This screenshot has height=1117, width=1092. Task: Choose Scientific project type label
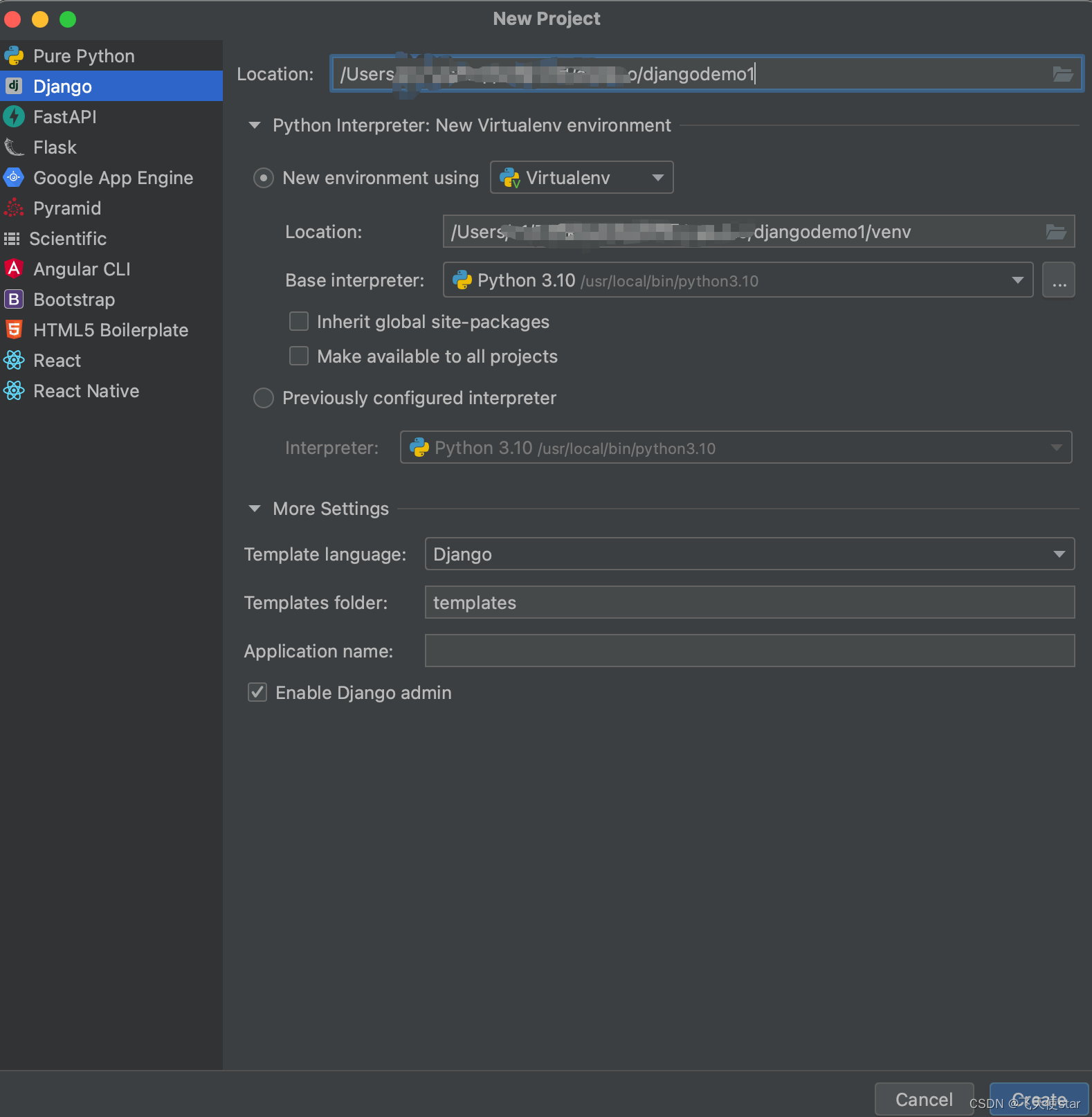pyautogui.click(x=68, y=239)
